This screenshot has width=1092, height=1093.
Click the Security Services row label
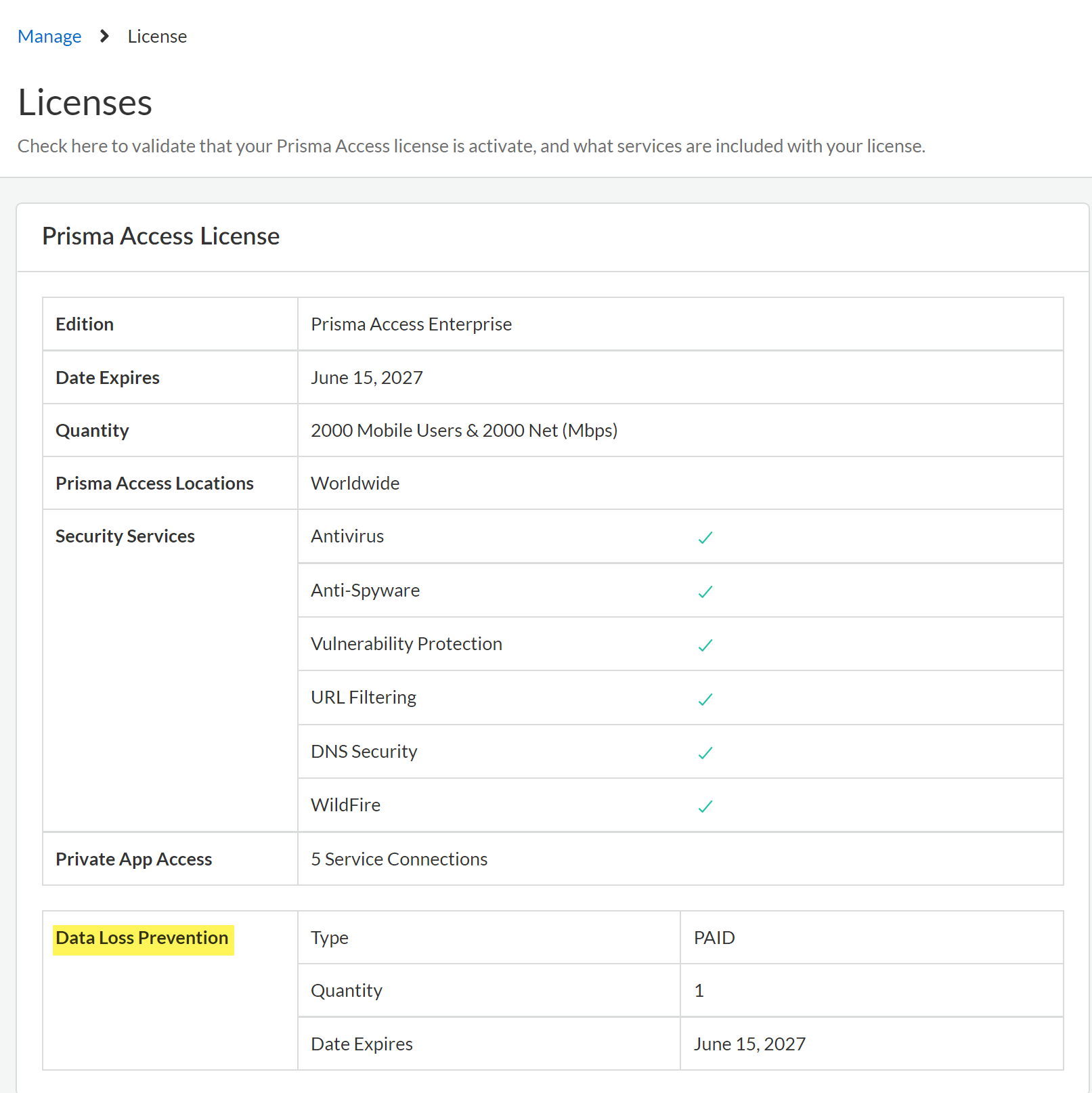[x=125, y=536]
